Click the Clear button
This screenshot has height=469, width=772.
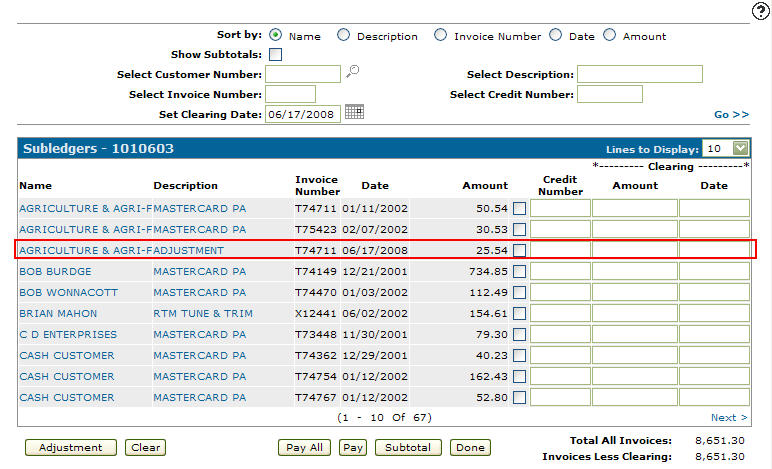click(146, 448)
